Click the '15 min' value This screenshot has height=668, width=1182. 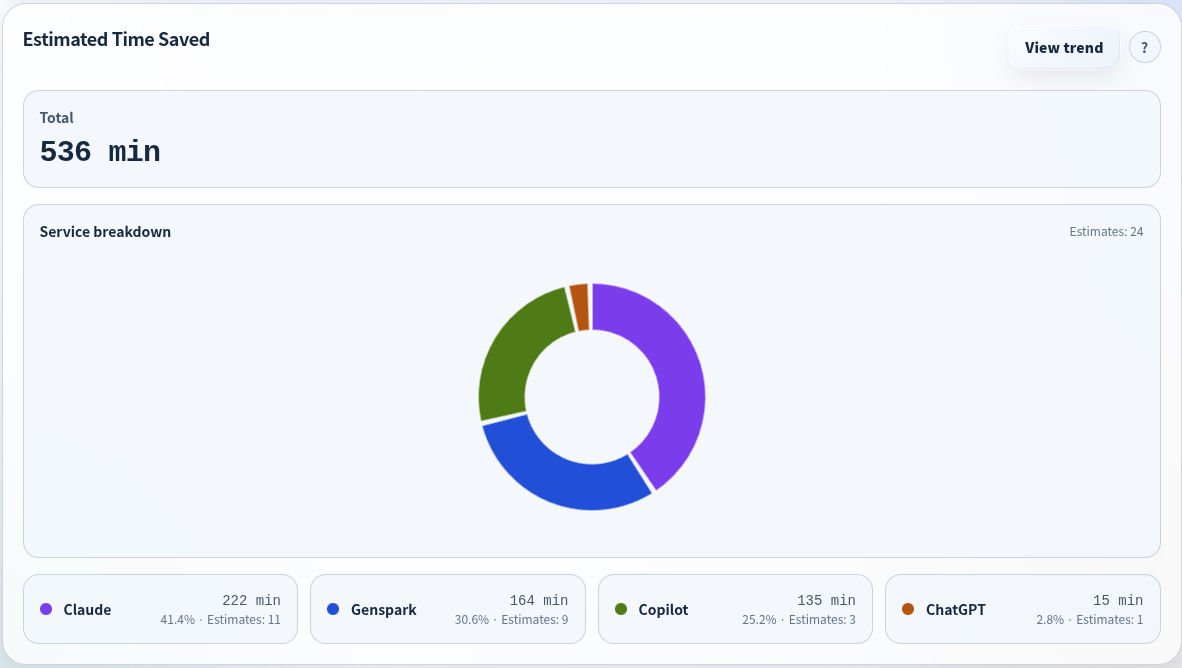[1118, 600]
